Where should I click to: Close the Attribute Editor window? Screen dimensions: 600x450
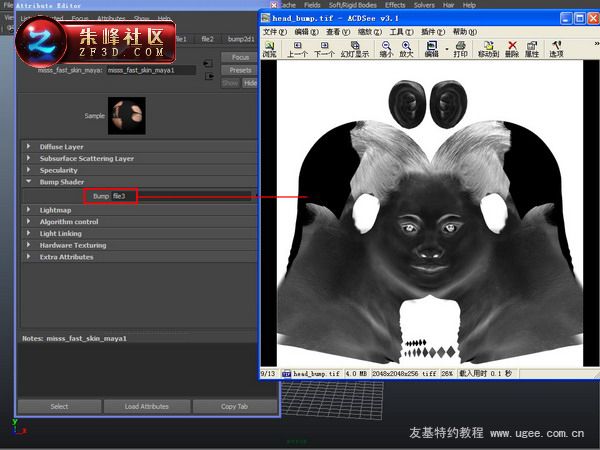tap(274, 5)
